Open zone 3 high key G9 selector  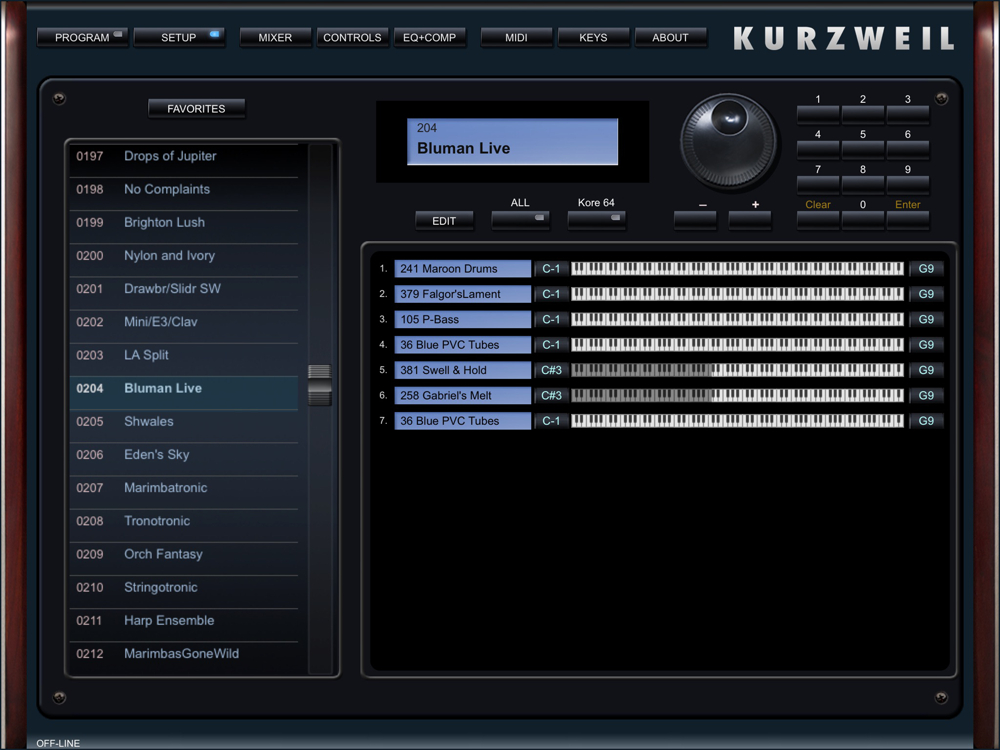(926, 320)
